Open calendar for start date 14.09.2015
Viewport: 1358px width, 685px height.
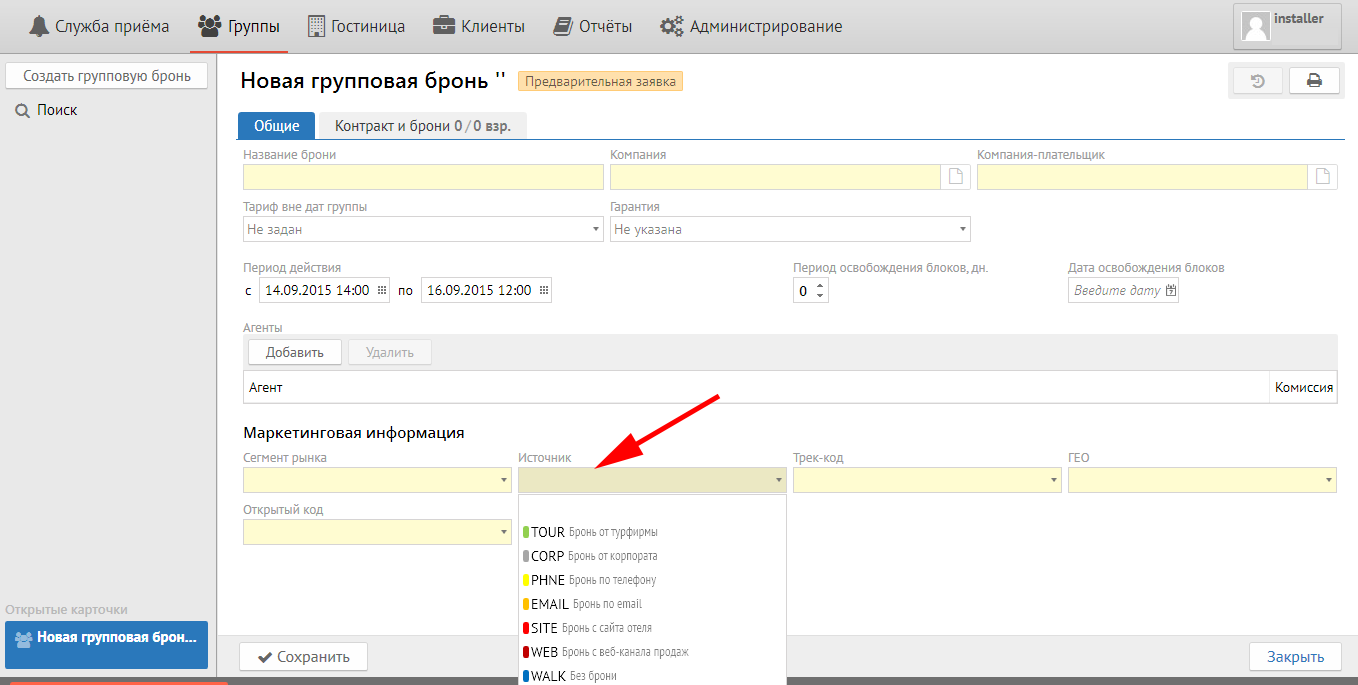click(x=381, y=291)
